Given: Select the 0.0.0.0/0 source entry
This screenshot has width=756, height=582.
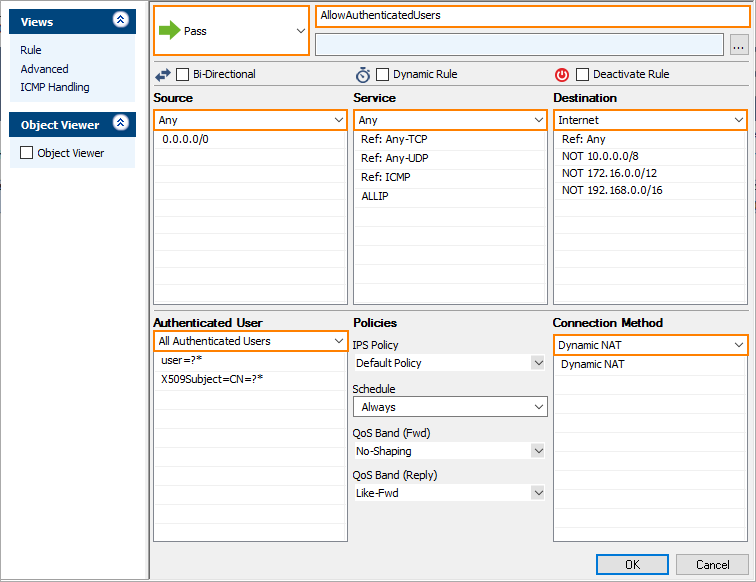Looking at the screenshot, I should tap(250, 139).
